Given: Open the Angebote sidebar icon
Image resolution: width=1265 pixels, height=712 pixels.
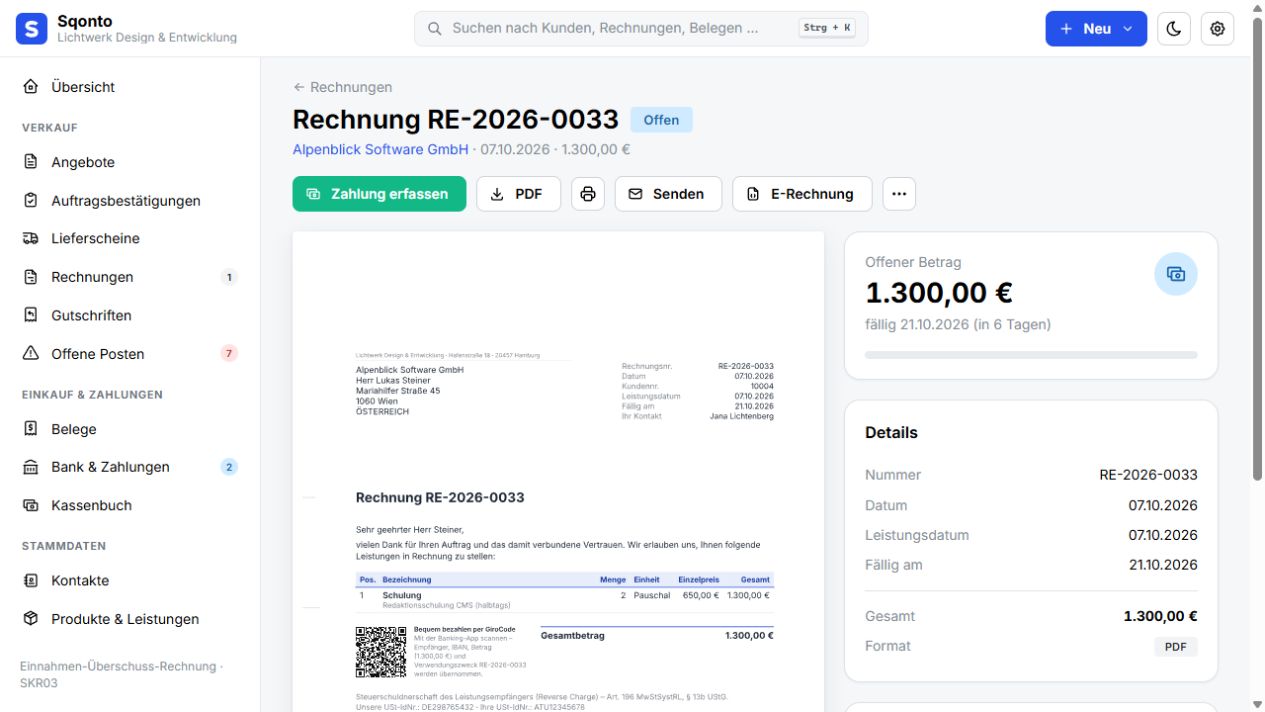Looking at the screenshot, I should 31,162.
